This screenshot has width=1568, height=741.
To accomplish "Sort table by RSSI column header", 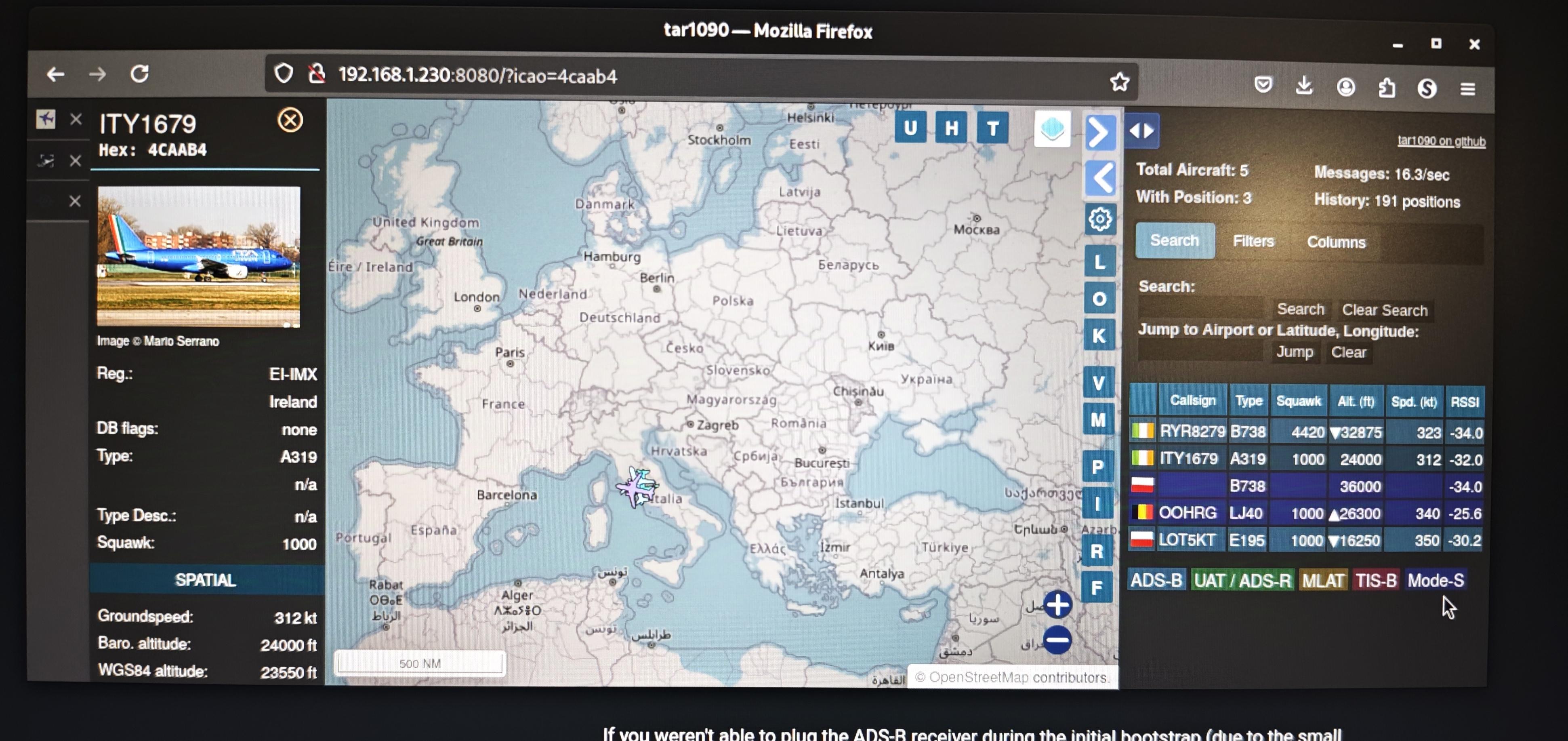I will 1465,402.
